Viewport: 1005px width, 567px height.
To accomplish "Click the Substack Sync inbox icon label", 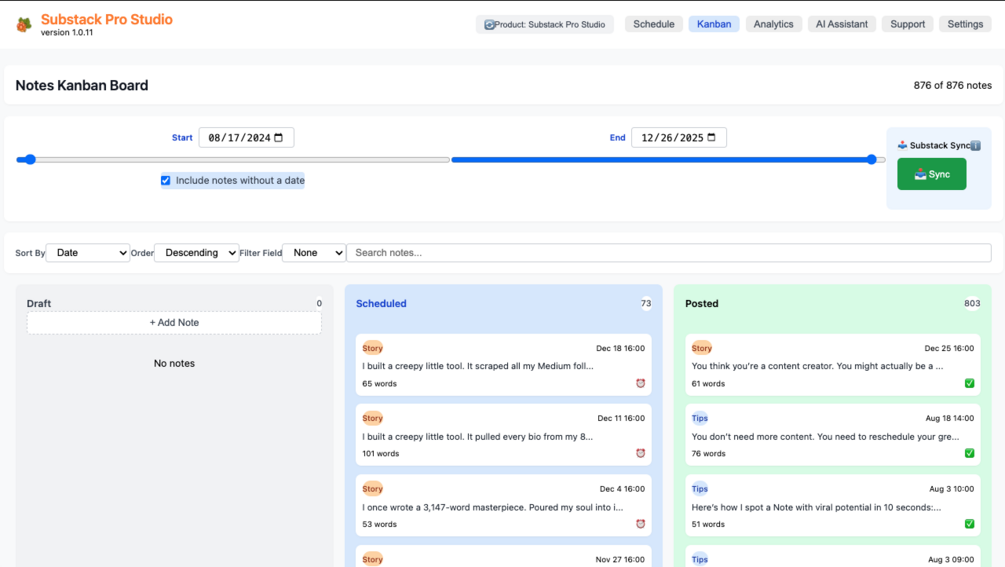I will click(902, 145).
